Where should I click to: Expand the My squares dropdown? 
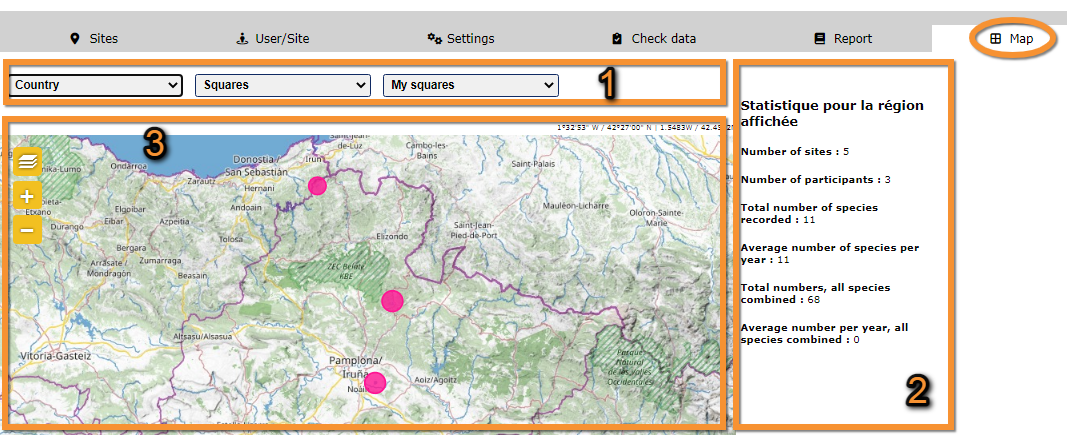click(x=470, y=85)
